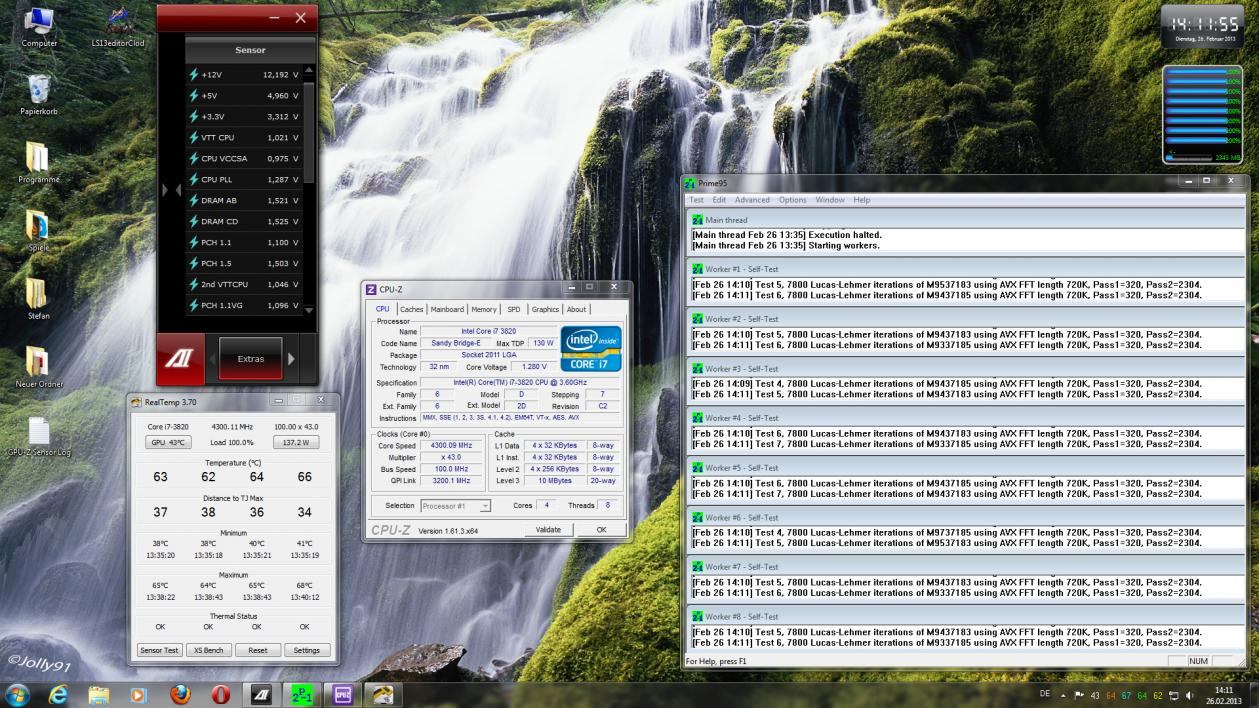Click the Prime95 Main thread window icon

click(698, 220)
